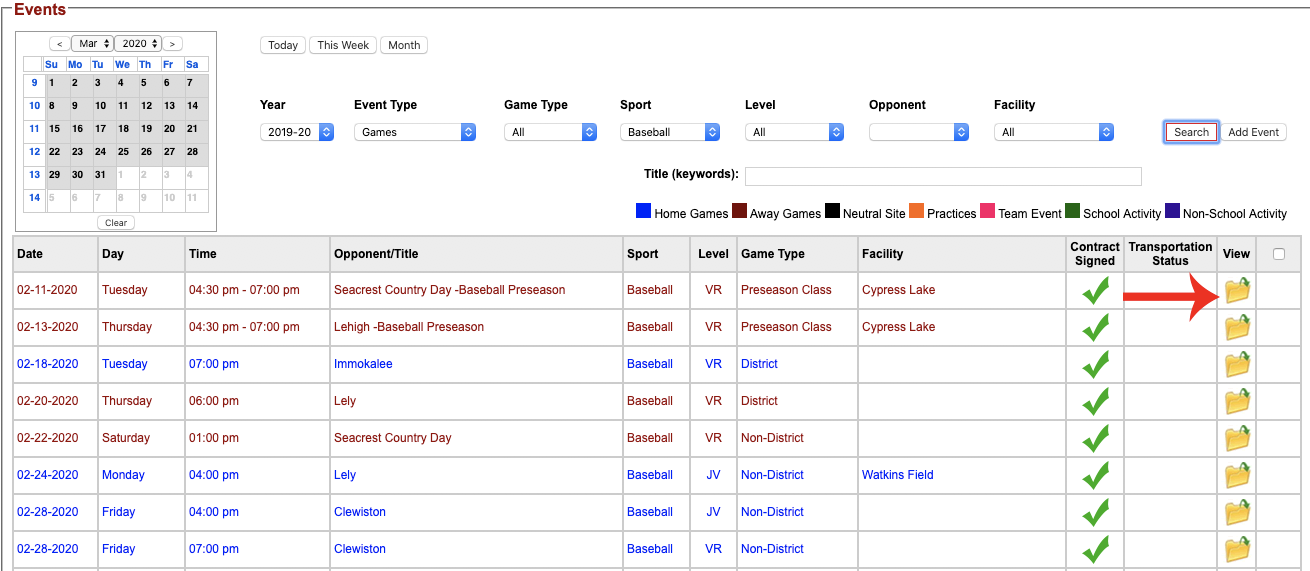This screenshot has width=1310, height=571.
Task: Open the Sport dropdown showing Baseball
Action: coord(670,132)
